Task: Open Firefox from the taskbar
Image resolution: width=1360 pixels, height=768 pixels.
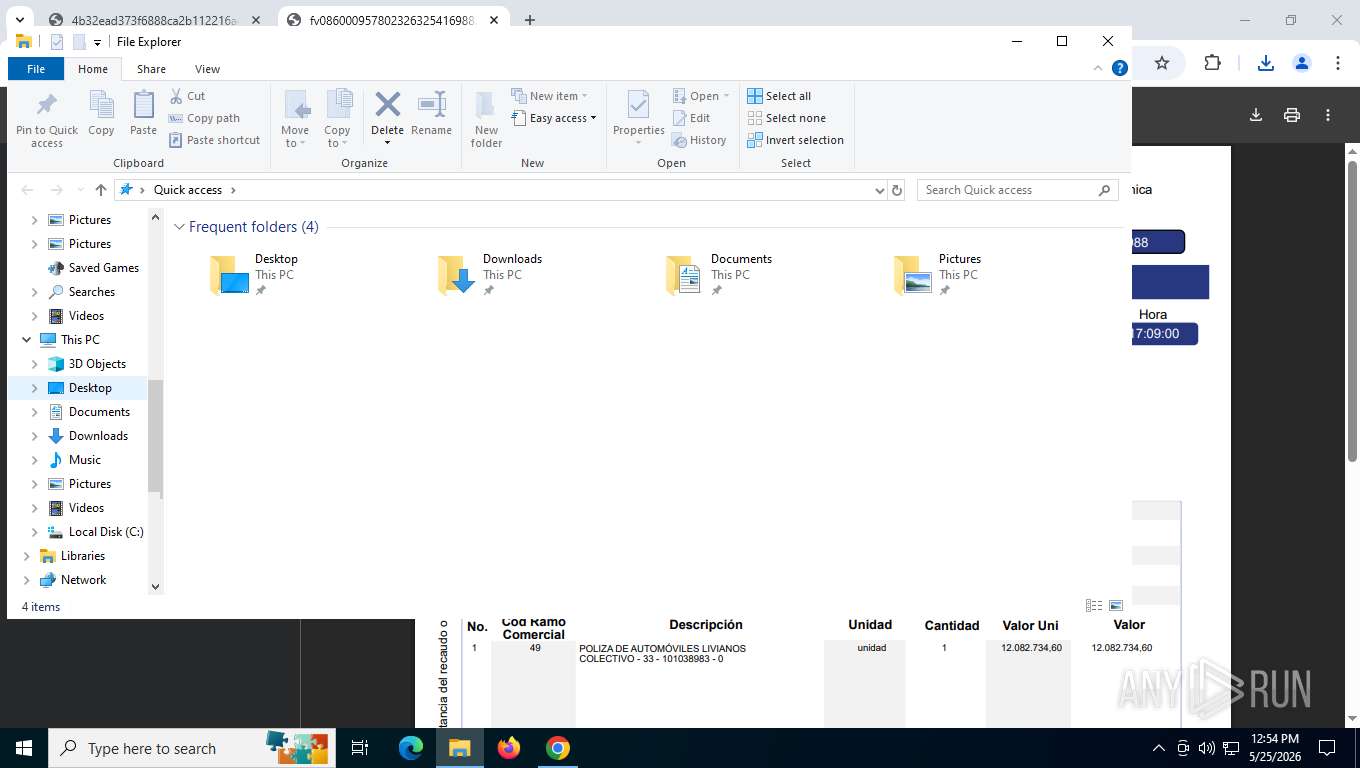Action: click(x=509, y=748)
